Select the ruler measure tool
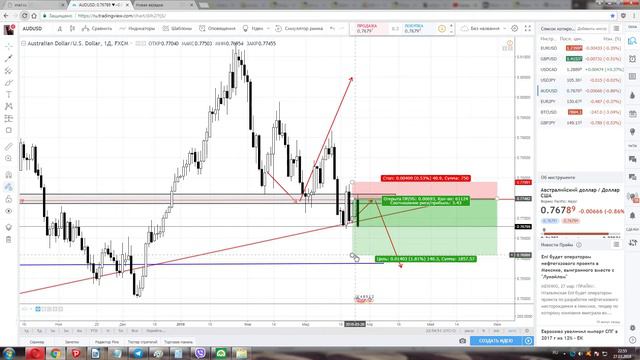Screen dimensions: 640x360 pyautogui.click(x=9, y=146)
